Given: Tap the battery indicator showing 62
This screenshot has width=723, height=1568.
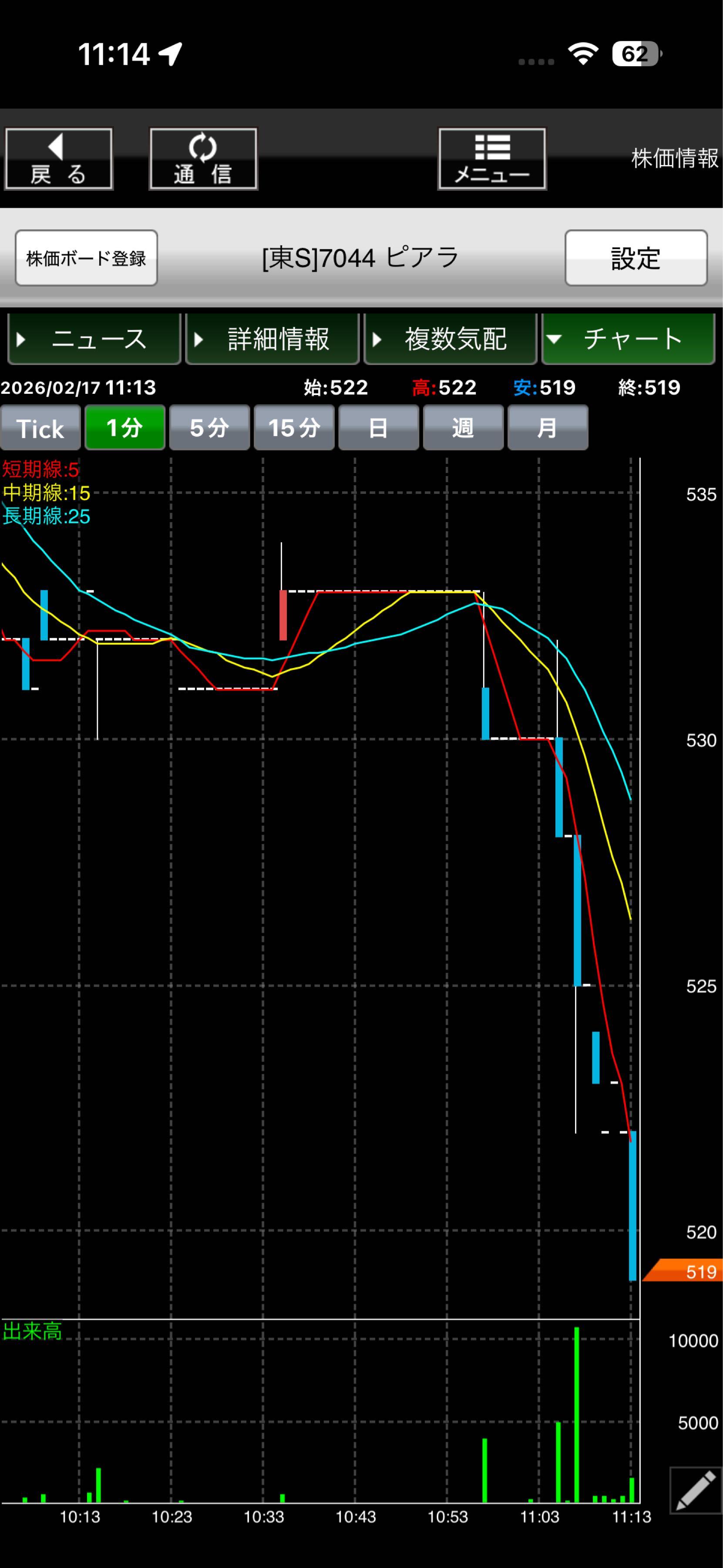Looking at the screenshot, I should click(636, 54).
